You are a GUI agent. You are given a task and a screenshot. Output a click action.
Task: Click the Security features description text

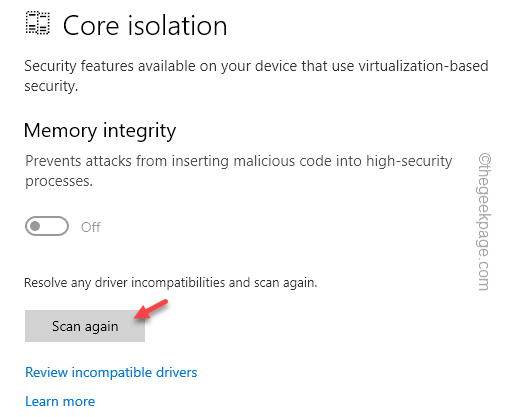click(x=256, y=76)
